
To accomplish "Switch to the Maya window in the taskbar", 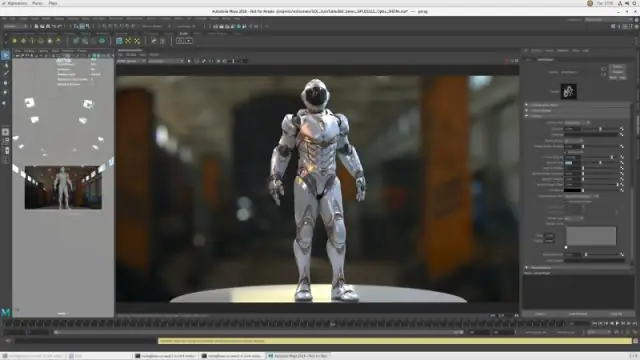I will tap(298, 356).
